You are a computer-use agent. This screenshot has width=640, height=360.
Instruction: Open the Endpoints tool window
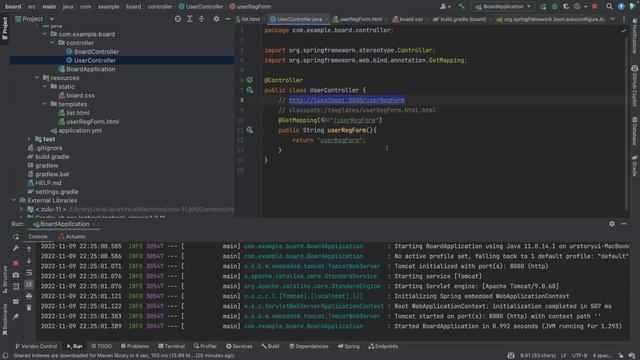click(383, 346)
